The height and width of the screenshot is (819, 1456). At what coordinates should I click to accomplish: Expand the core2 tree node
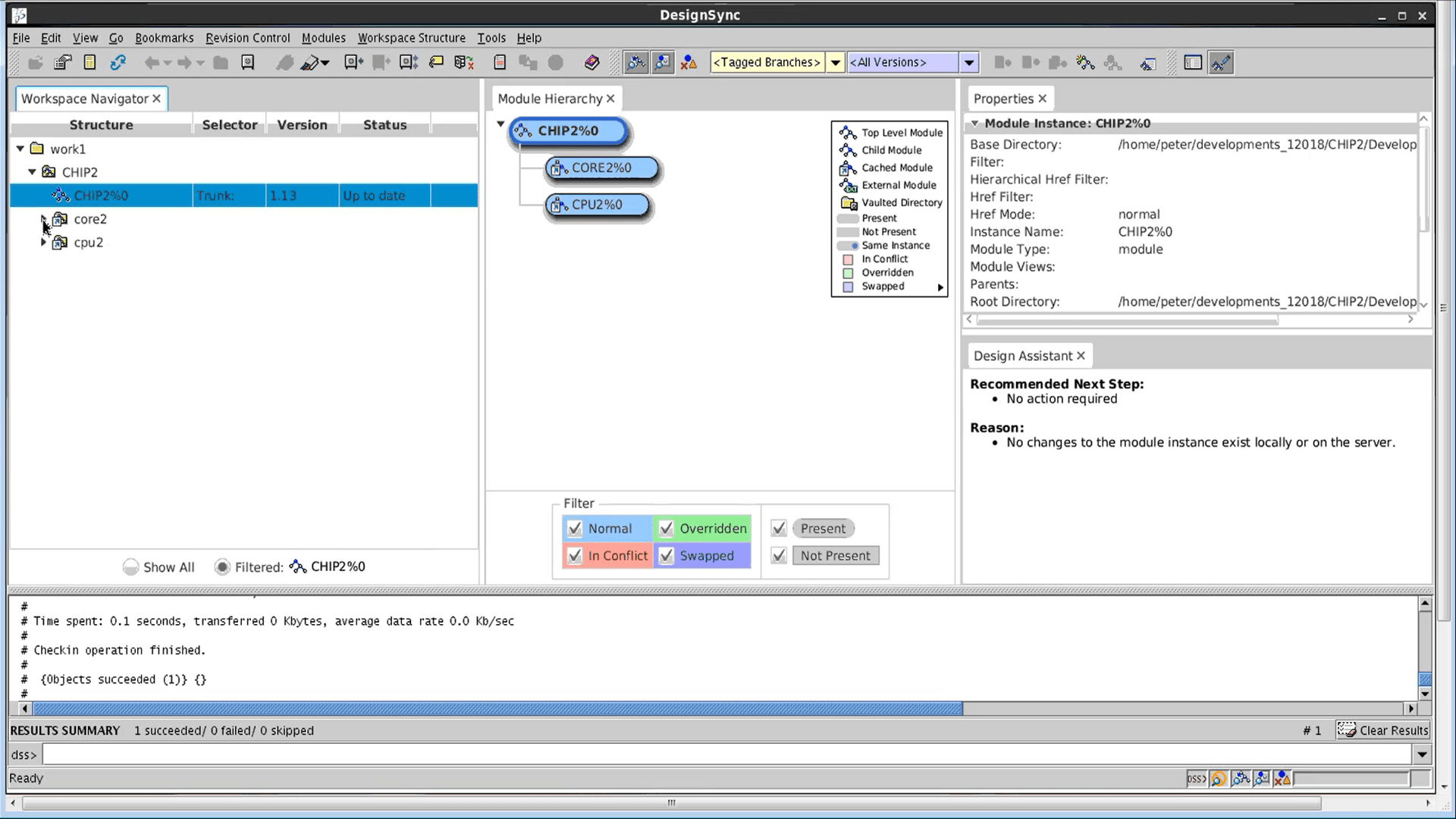point(43,218)
